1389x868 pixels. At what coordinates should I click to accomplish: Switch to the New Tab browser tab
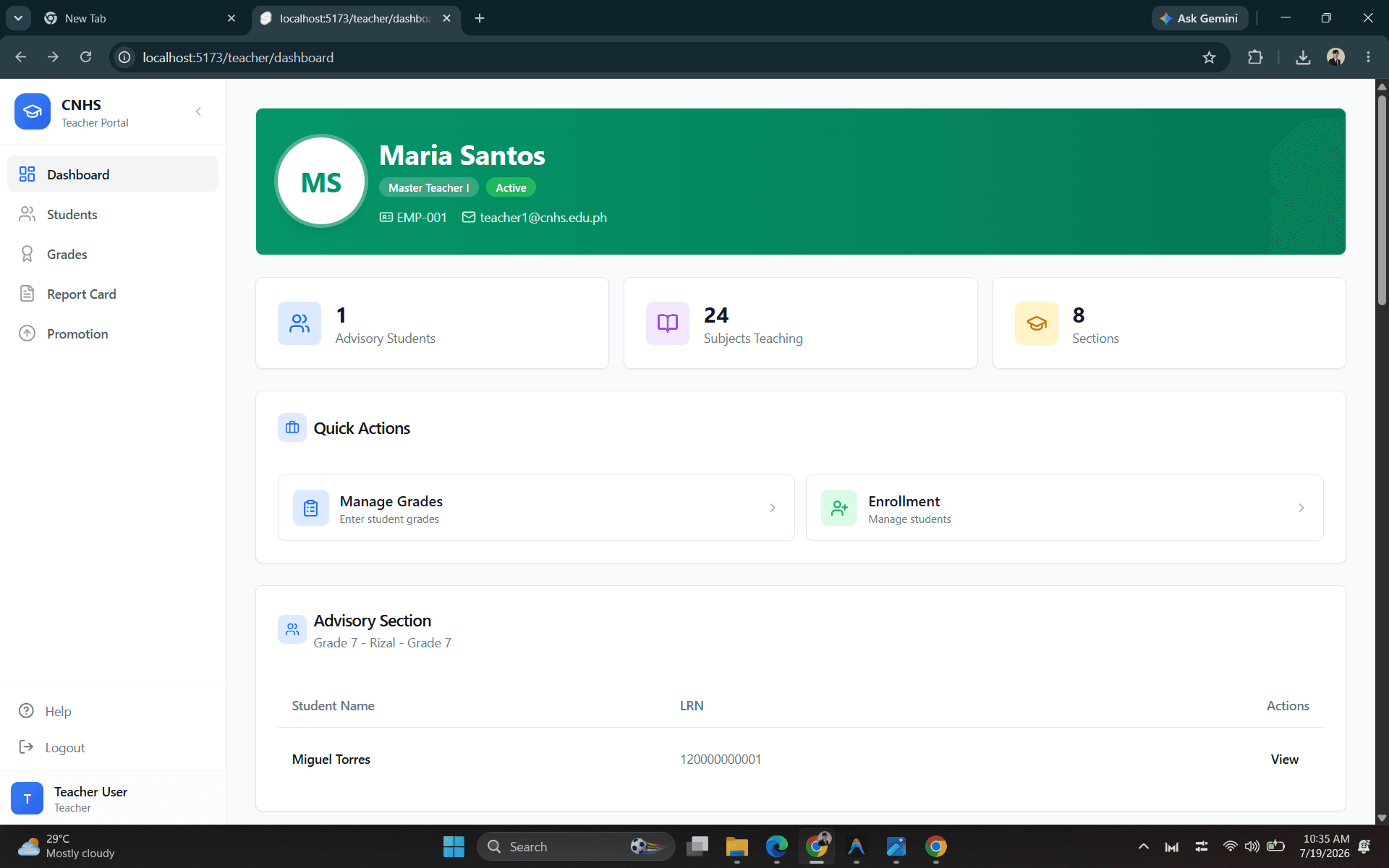point(139,18)
